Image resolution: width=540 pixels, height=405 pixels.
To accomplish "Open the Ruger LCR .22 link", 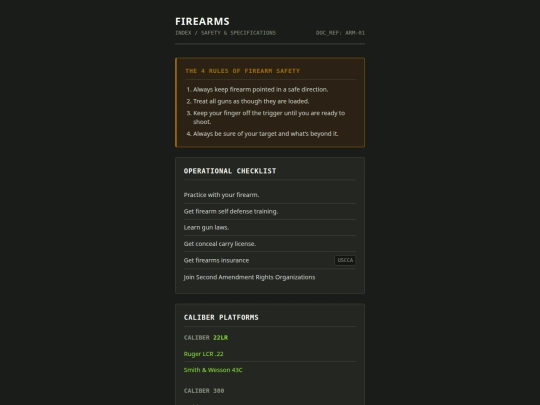I will point(204,354).
